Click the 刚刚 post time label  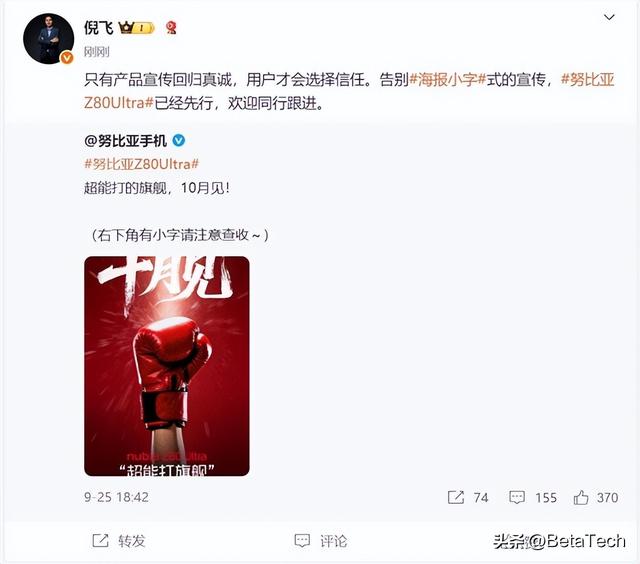point(97,52)
